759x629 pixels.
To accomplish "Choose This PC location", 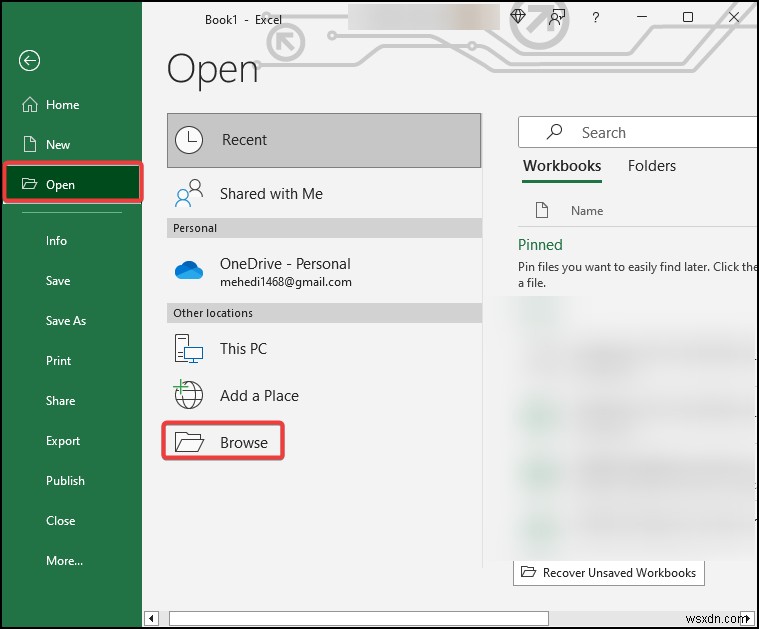I will point(324,349).
